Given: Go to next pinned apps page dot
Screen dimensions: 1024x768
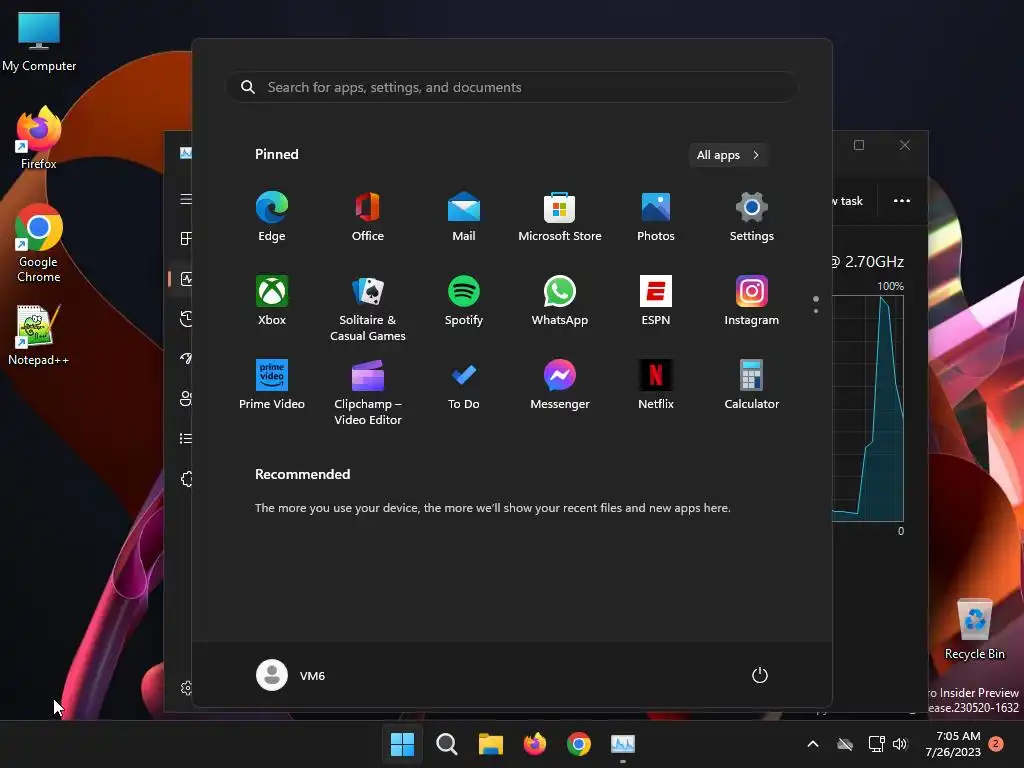Looking at the screenshot, I should pyautogui.click(x=816, y=311).
